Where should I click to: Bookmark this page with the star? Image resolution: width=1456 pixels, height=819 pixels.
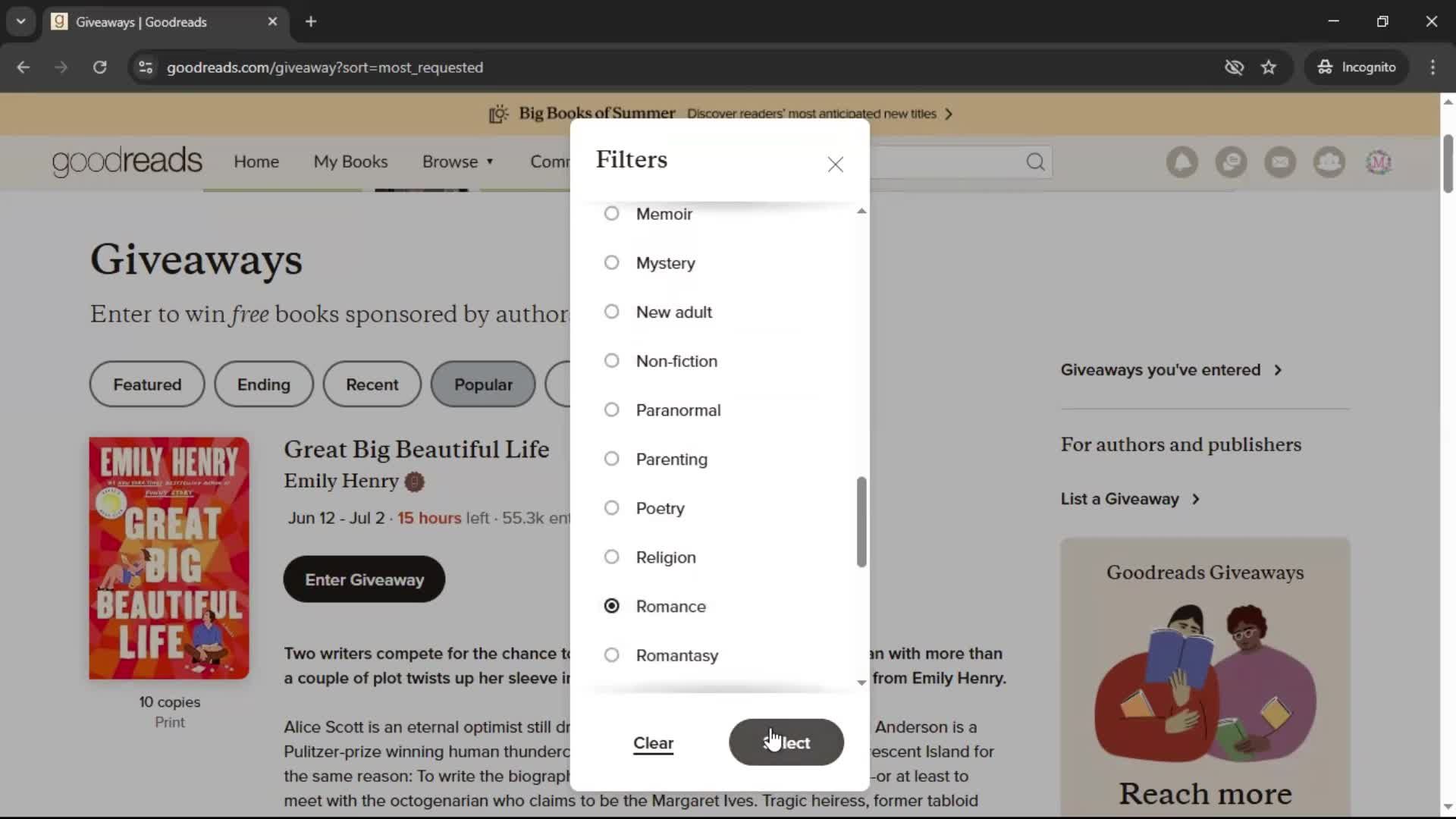pyautogui.click(x=1269, y=67)
